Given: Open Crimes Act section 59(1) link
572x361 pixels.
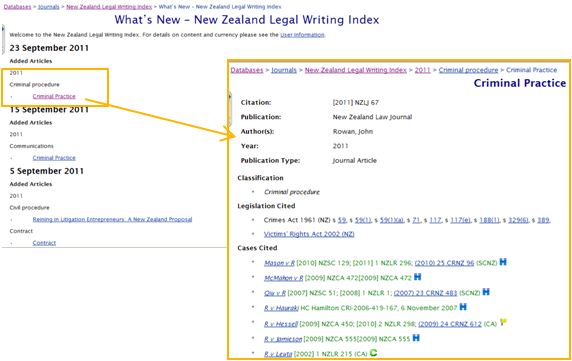Looking at the screenshot, I should 363,220.
